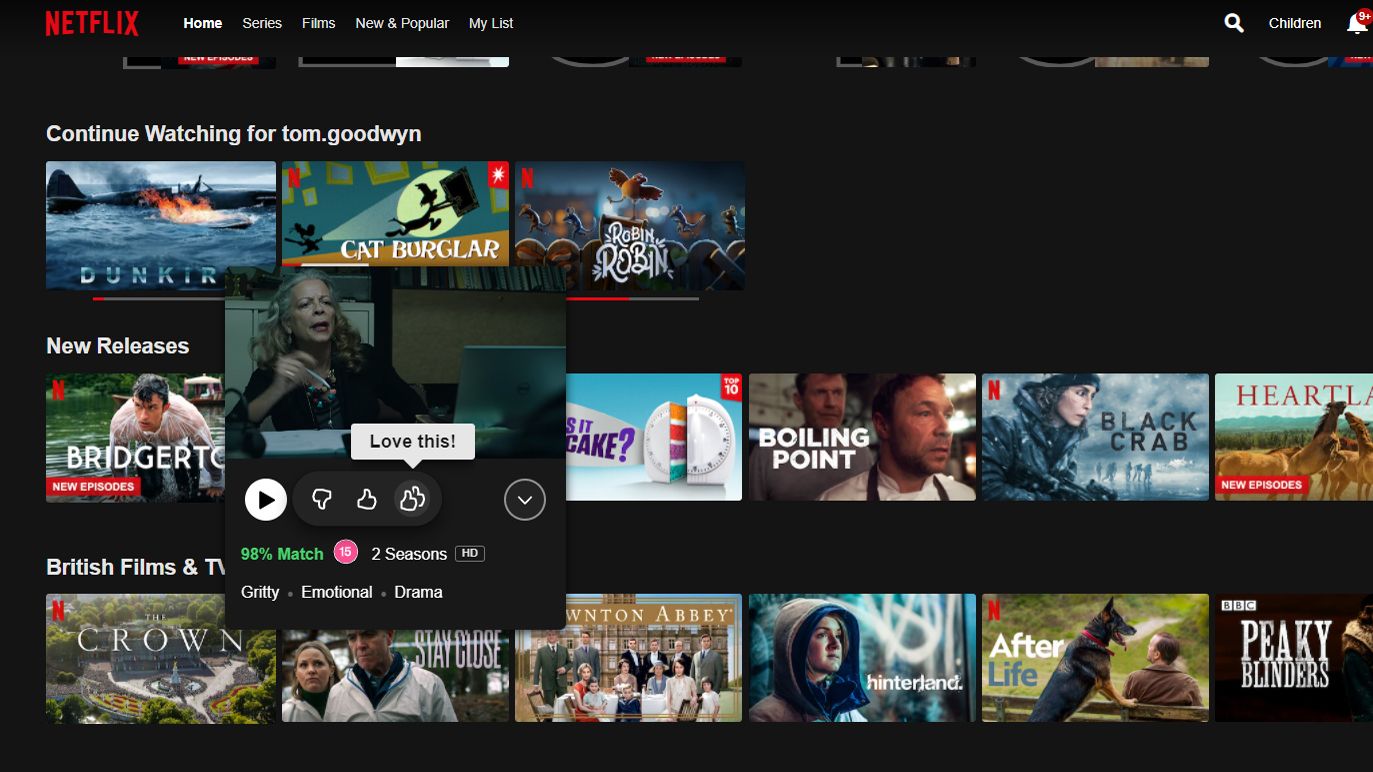Open the Series navigation menu item
Viewport: 1373px width, 772px height.
pyautogui.click(x=262, y=23)
